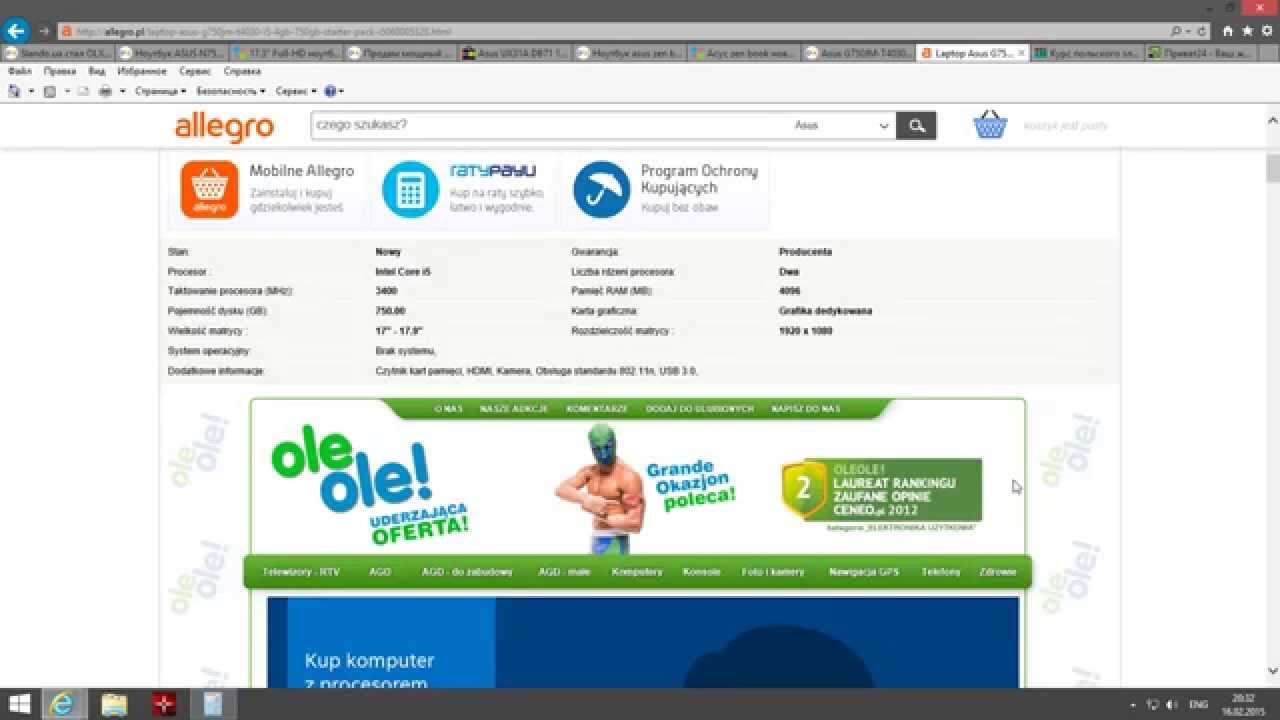This screenshot has width=1280, height=720.
Task: Click the Program Ochrony Kupujących umbrella icon
Action: click(x=601, y=189)
